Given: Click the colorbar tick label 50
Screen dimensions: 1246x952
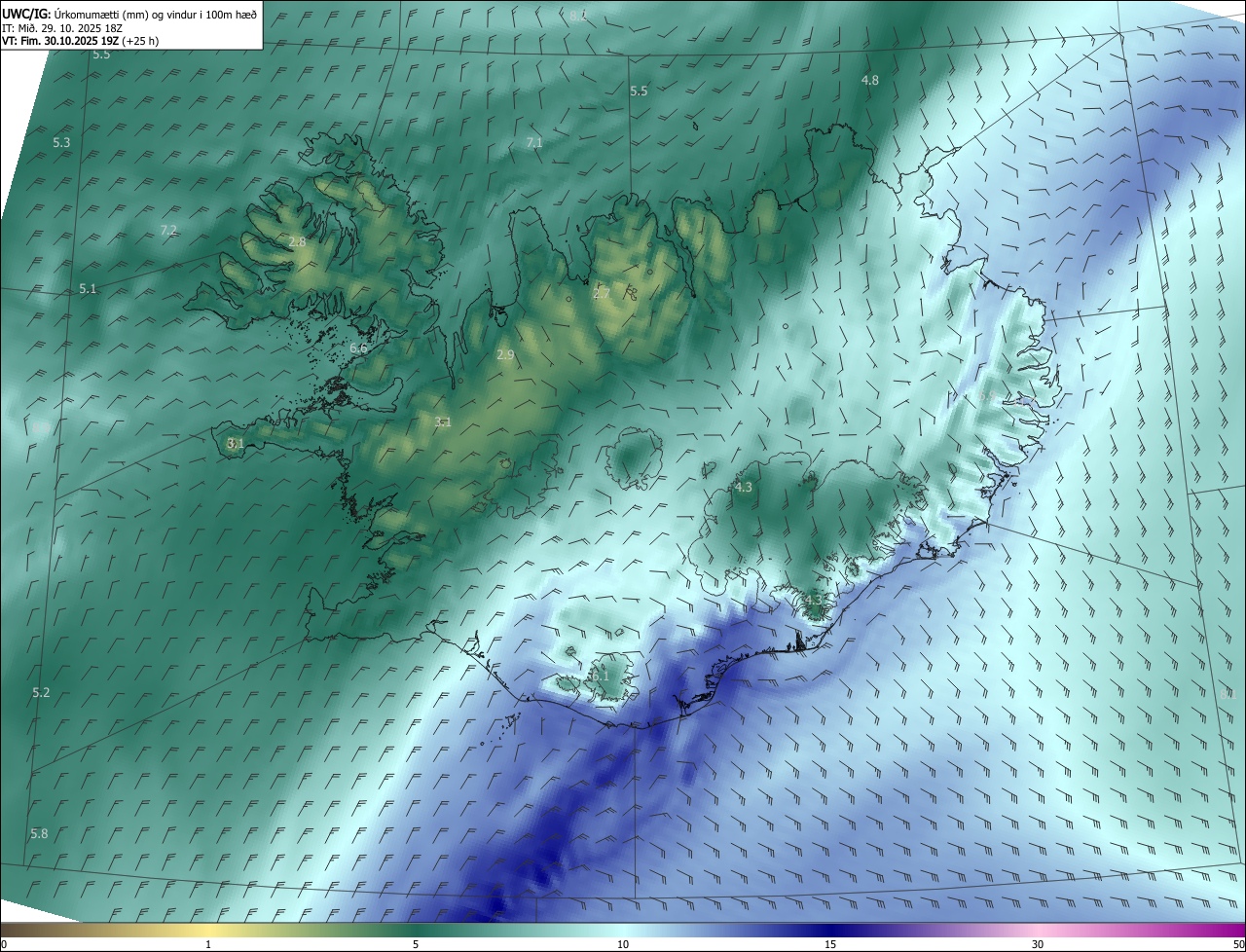Looking at the screenshot, I should point(1238,944).
